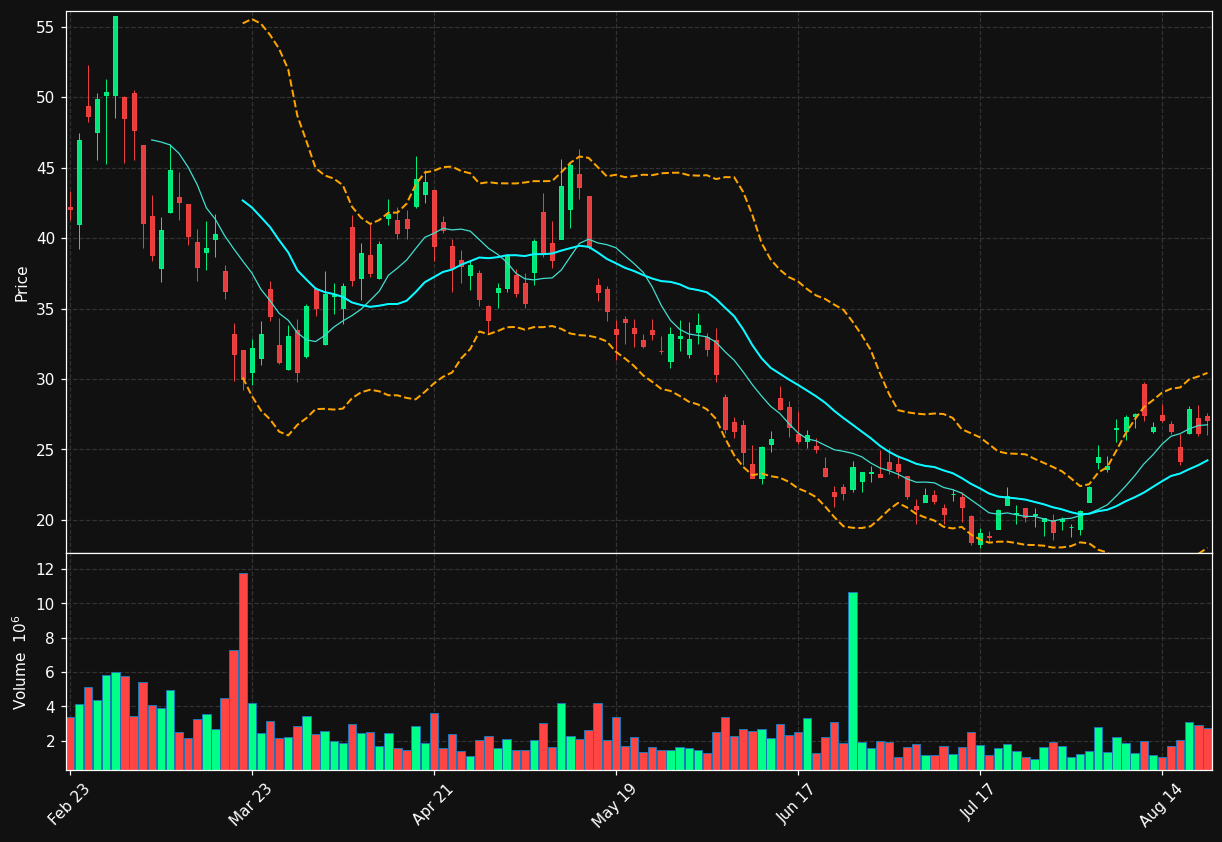Viewport: 1222px width, 842px height.
Task: Click the Mar 23 date label
Action: coord(249,804)
